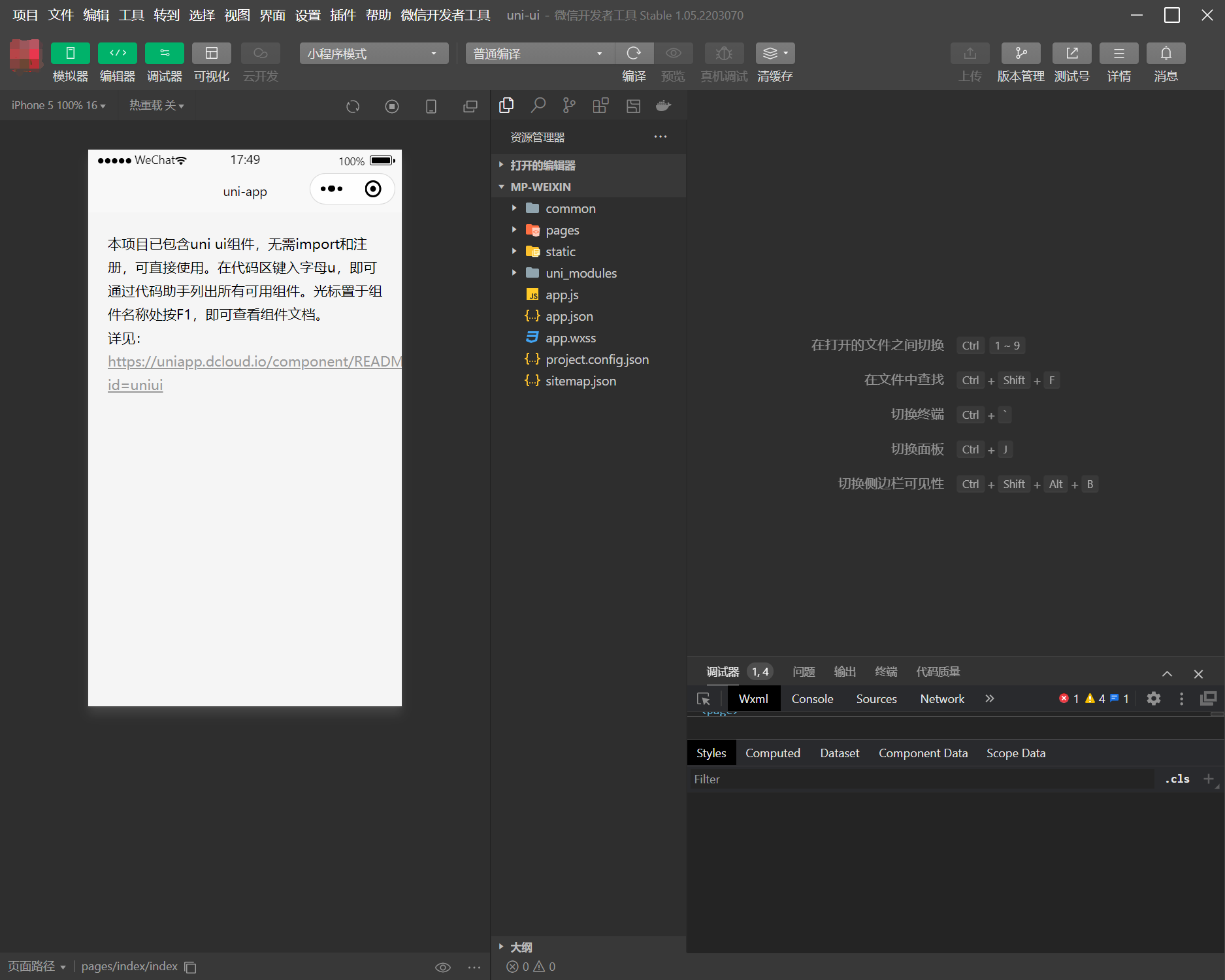Click the simulator refresh icon
Viewport: 1225px width, 980px height.
coord(353,106)
